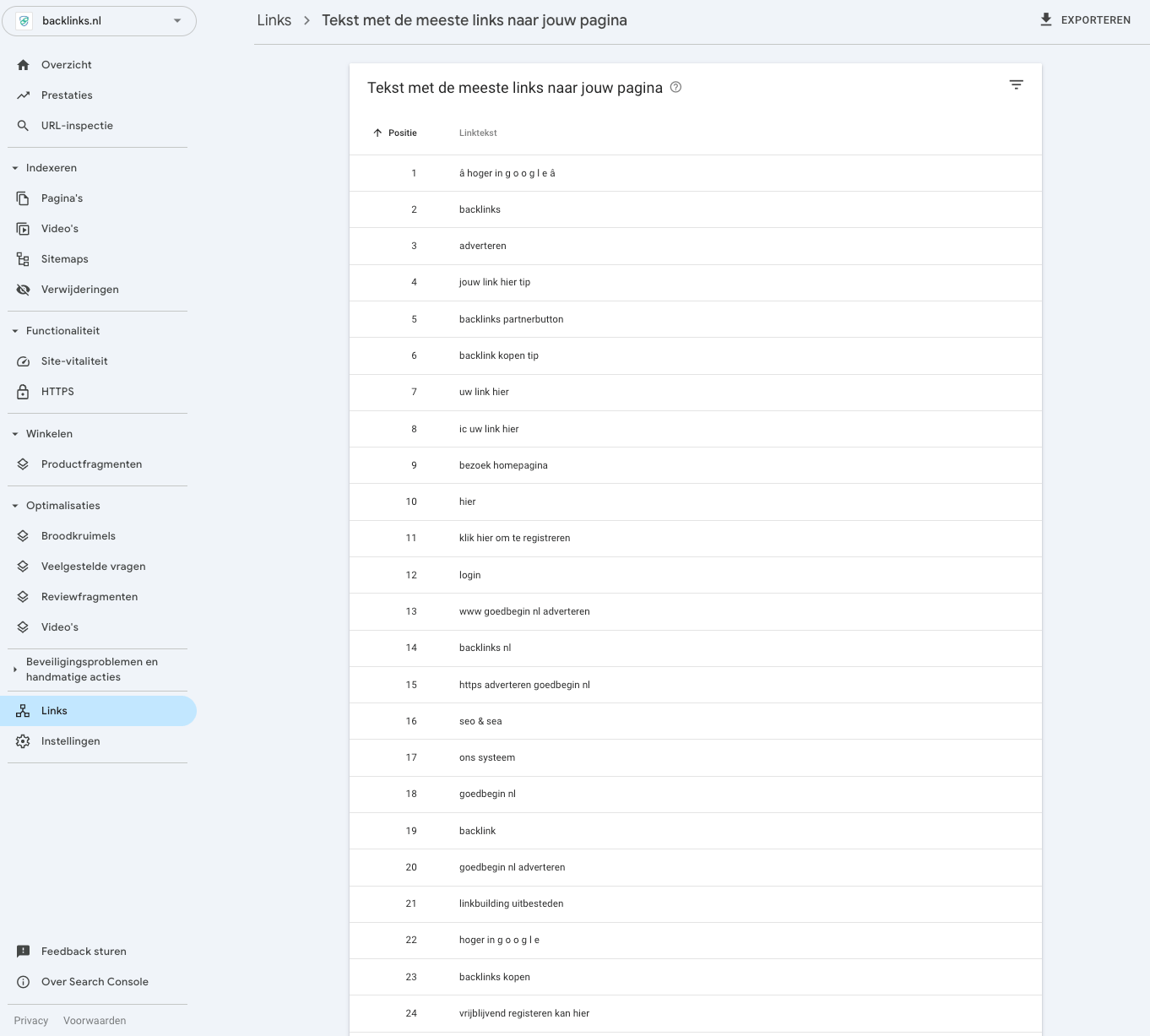Click the Broodkruimels optimization icon
This screenshot has width=1150, height=1036.
pyautogui.click(x=23, y=535)
